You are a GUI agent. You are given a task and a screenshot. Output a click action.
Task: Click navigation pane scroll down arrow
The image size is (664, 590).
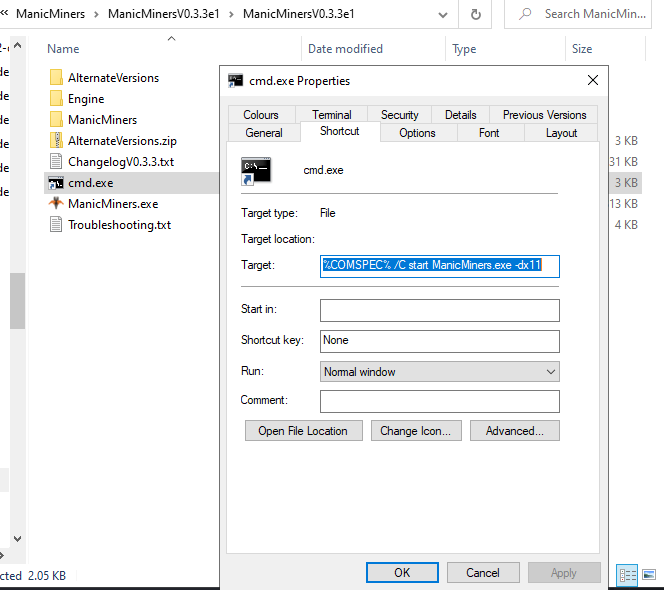click(17, 539)
